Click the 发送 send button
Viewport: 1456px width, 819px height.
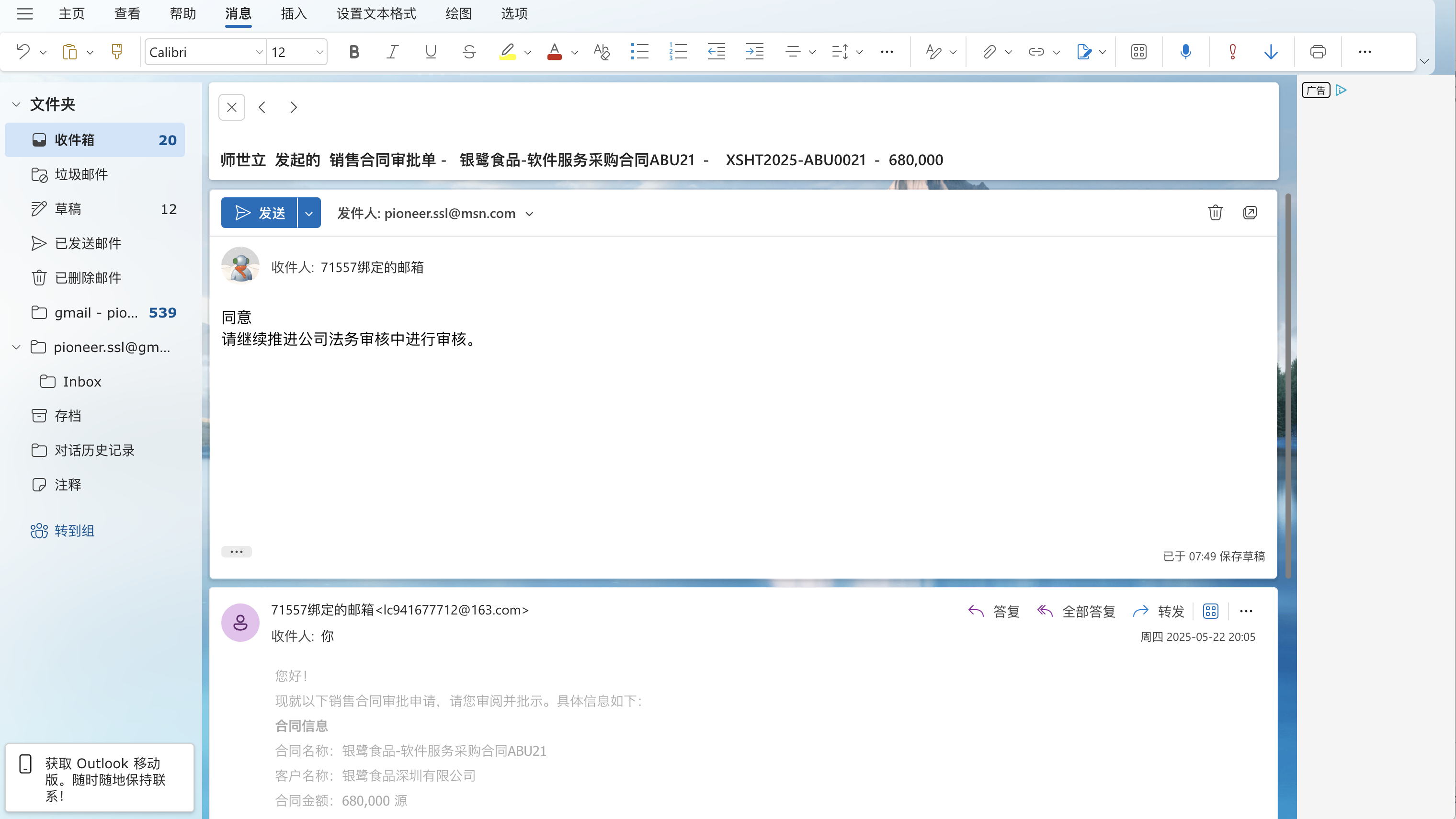(x=259, y=213)
